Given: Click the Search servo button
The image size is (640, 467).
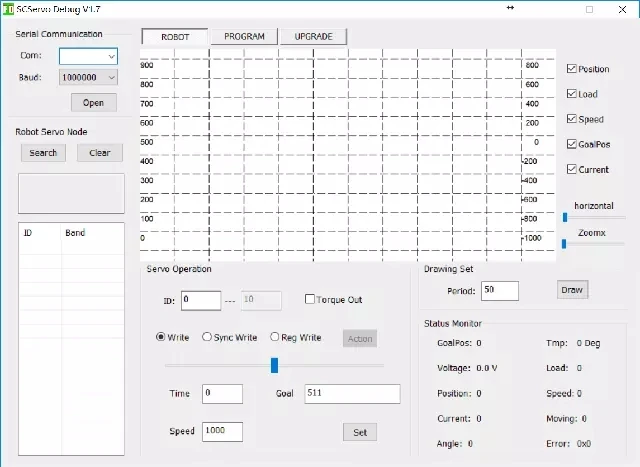Looking at the screenshot, I should click(43, 153).
